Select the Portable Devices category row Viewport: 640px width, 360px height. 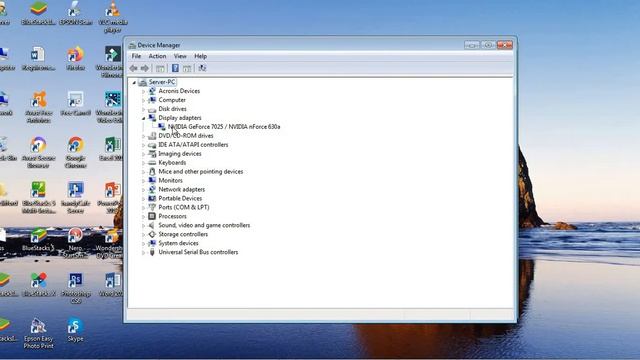tap(180, 198)
